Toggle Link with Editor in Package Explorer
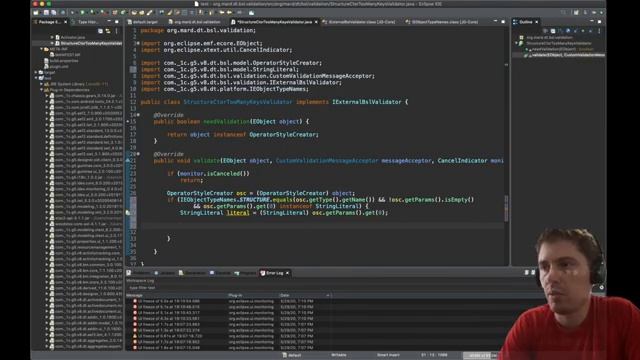Image resolution: width=640 pixels, height=360 pixels. 108,31
